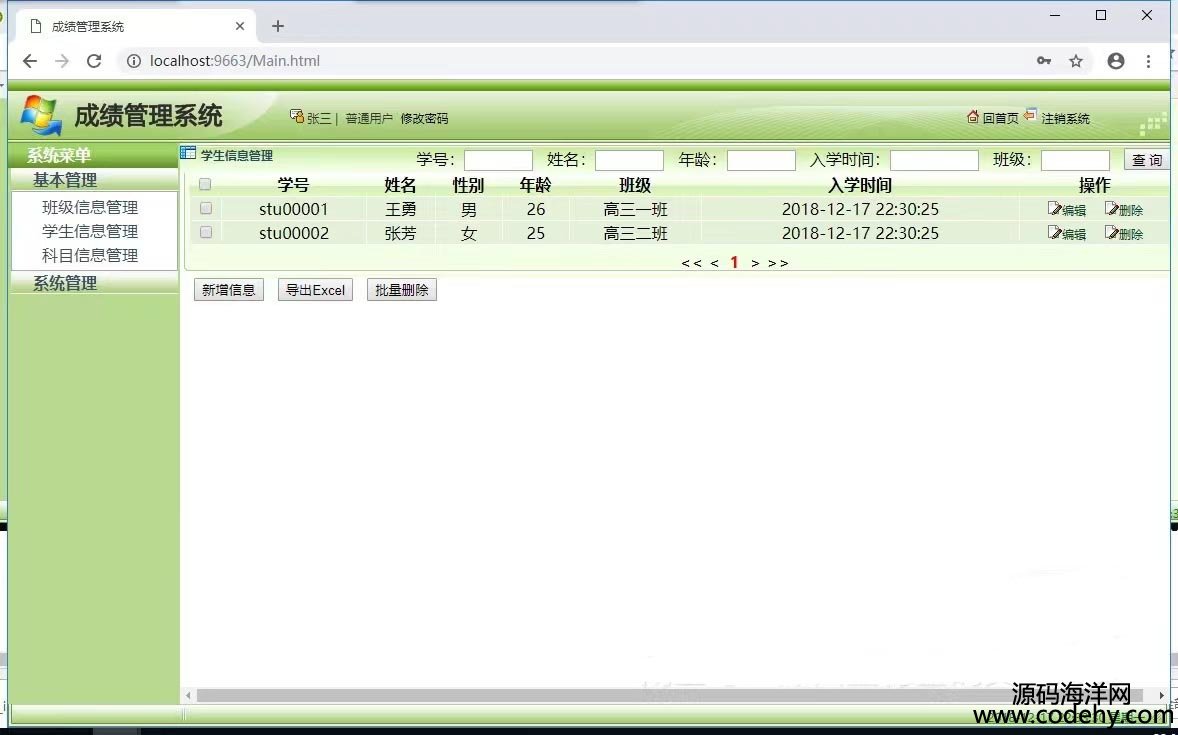Click the class cell 高三一班

coord(636,209)
